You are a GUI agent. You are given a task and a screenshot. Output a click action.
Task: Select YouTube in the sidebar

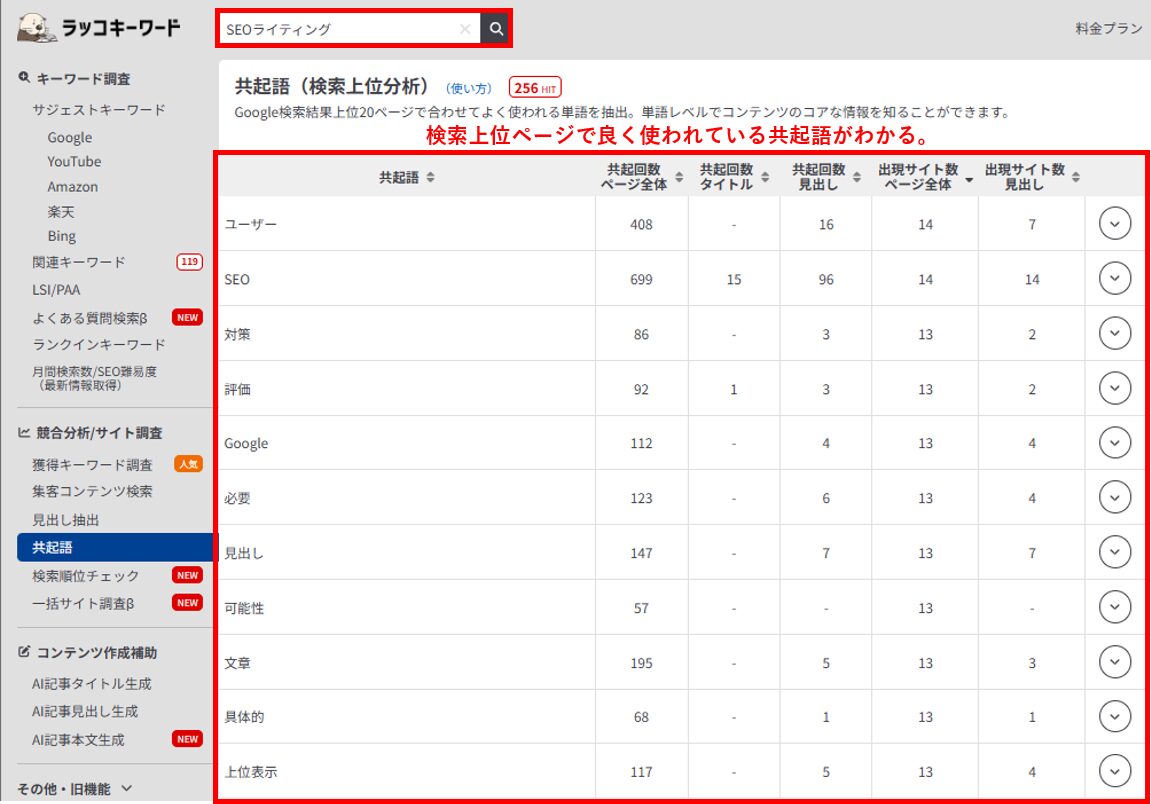tap(74, 162)
